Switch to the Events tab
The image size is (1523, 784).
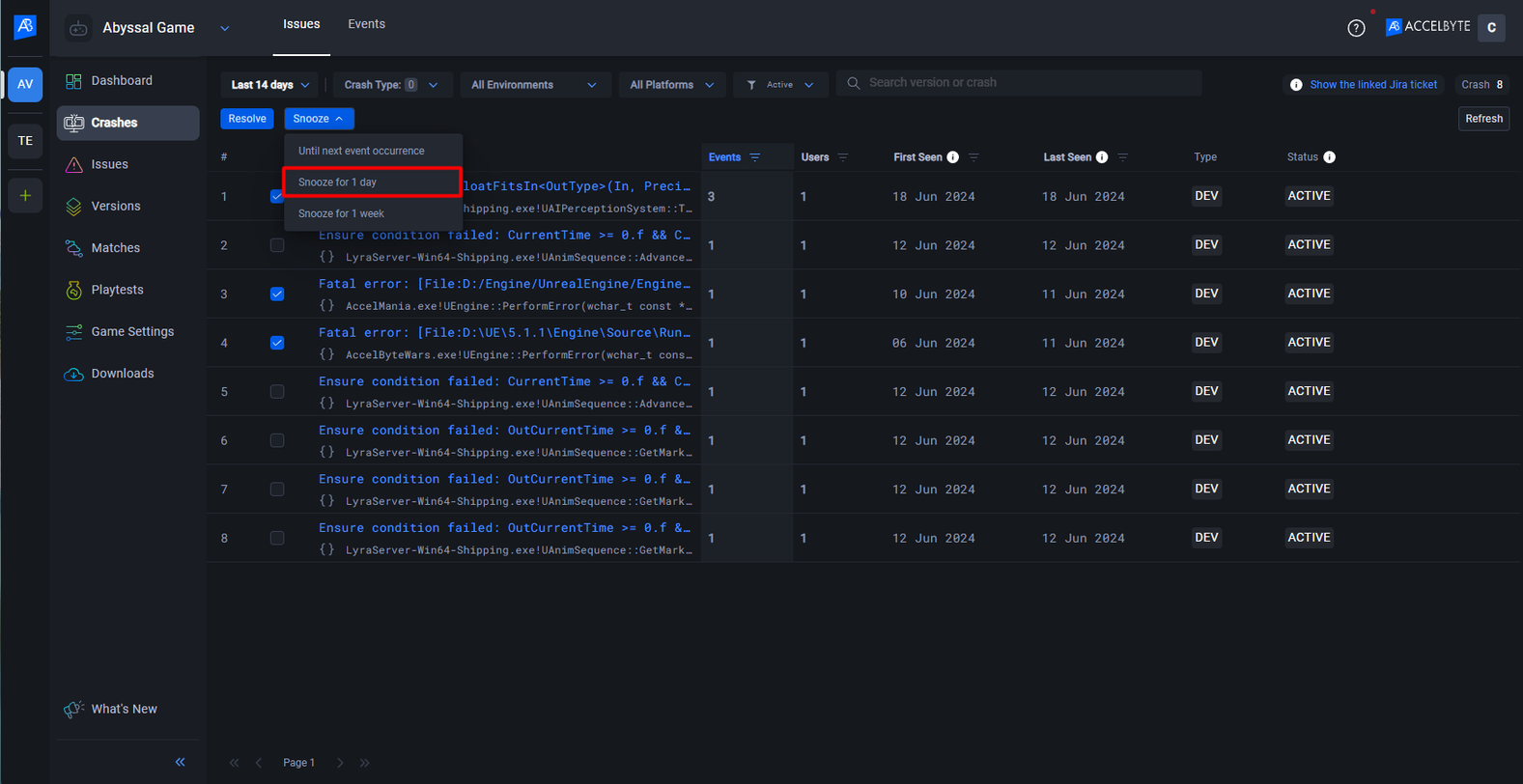click(366, 24)
